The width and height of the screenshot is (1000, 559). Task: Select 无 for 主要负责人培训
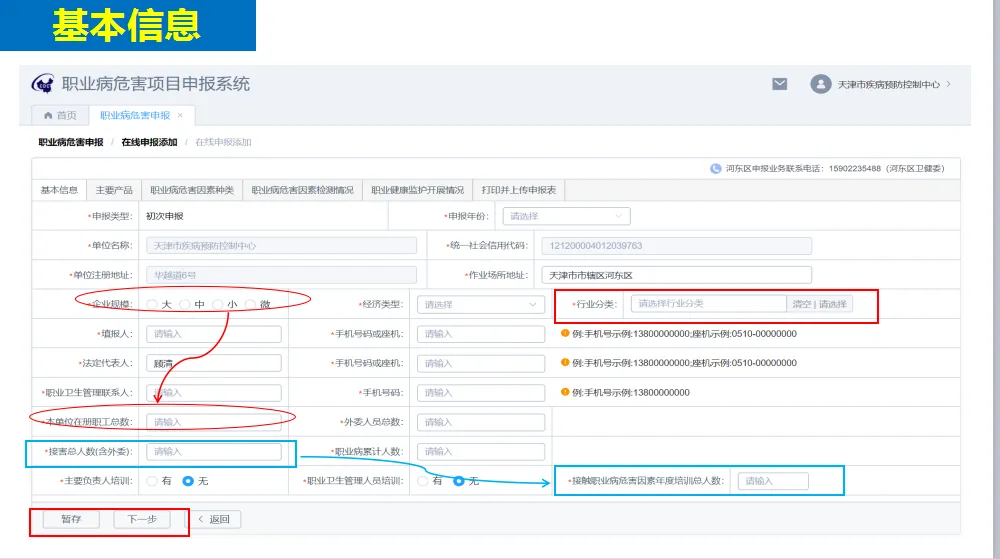coord(188,481)
